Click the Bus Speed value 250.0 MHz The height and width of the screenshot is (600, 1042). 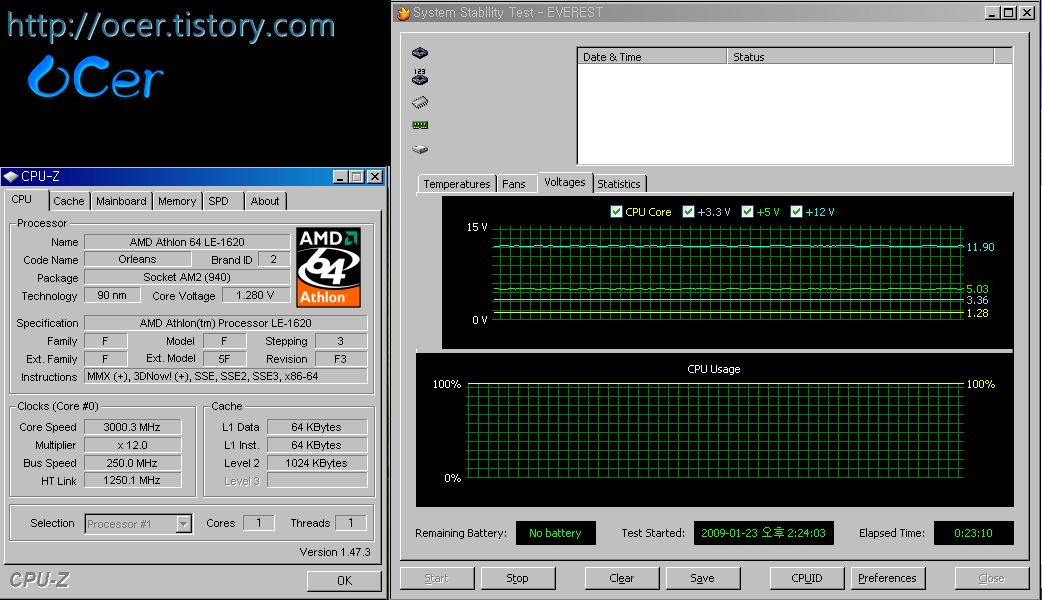click(132, 462)
